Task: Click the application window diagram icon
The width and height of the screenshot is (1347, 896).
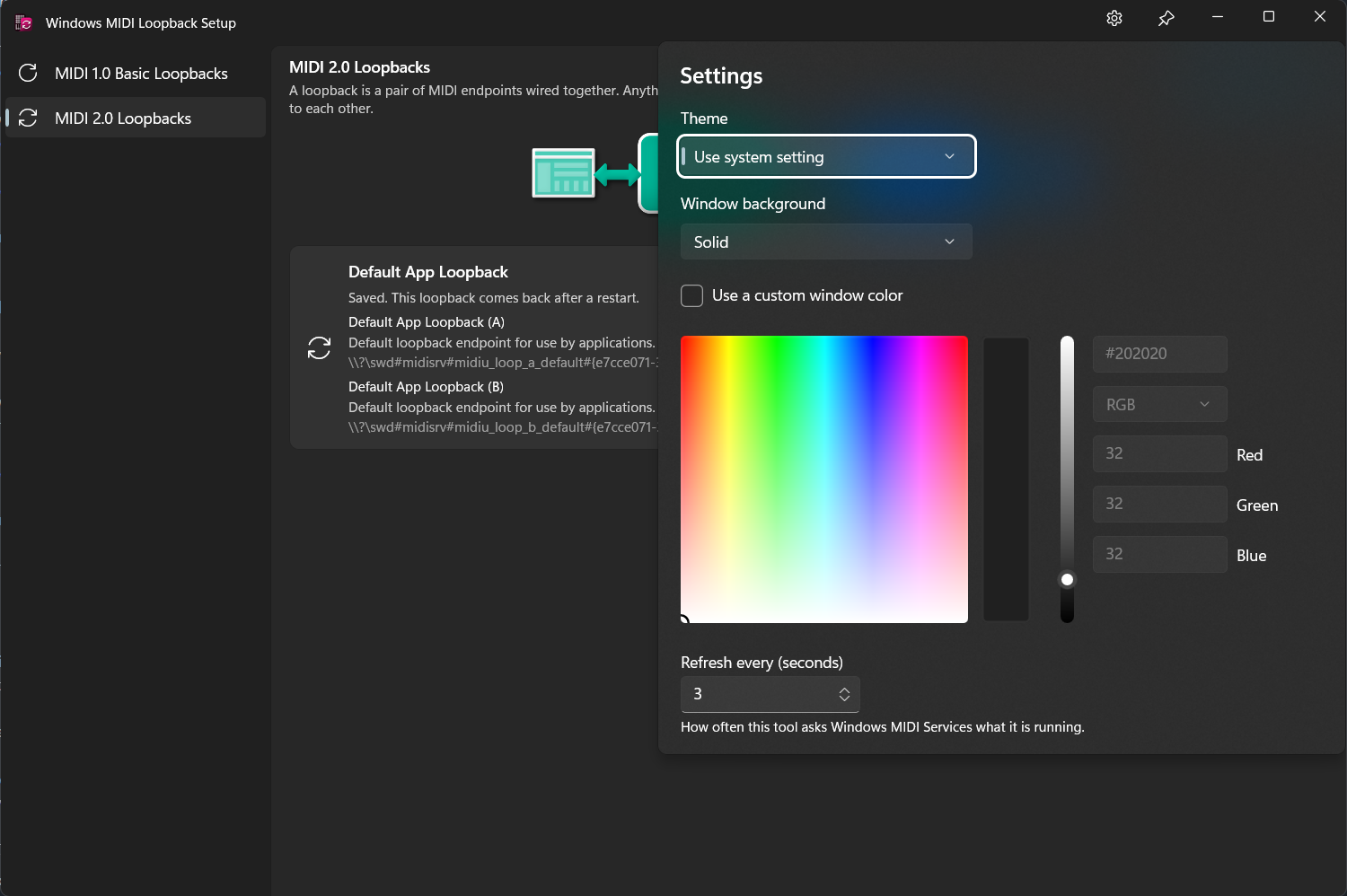Action: (x=563, y=173)
